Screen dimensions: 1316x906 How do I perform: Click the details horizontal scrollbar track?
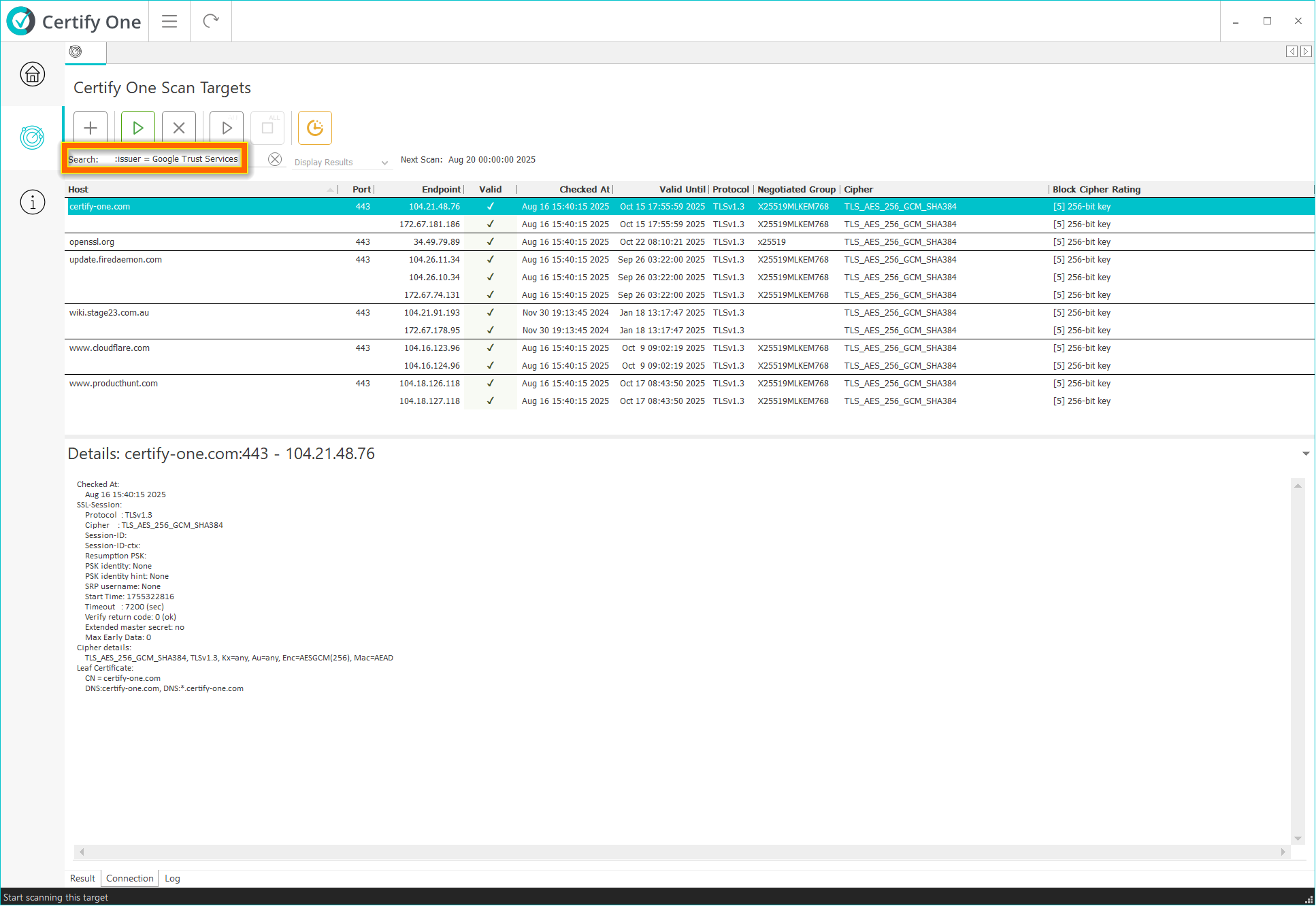coord(680,852)
